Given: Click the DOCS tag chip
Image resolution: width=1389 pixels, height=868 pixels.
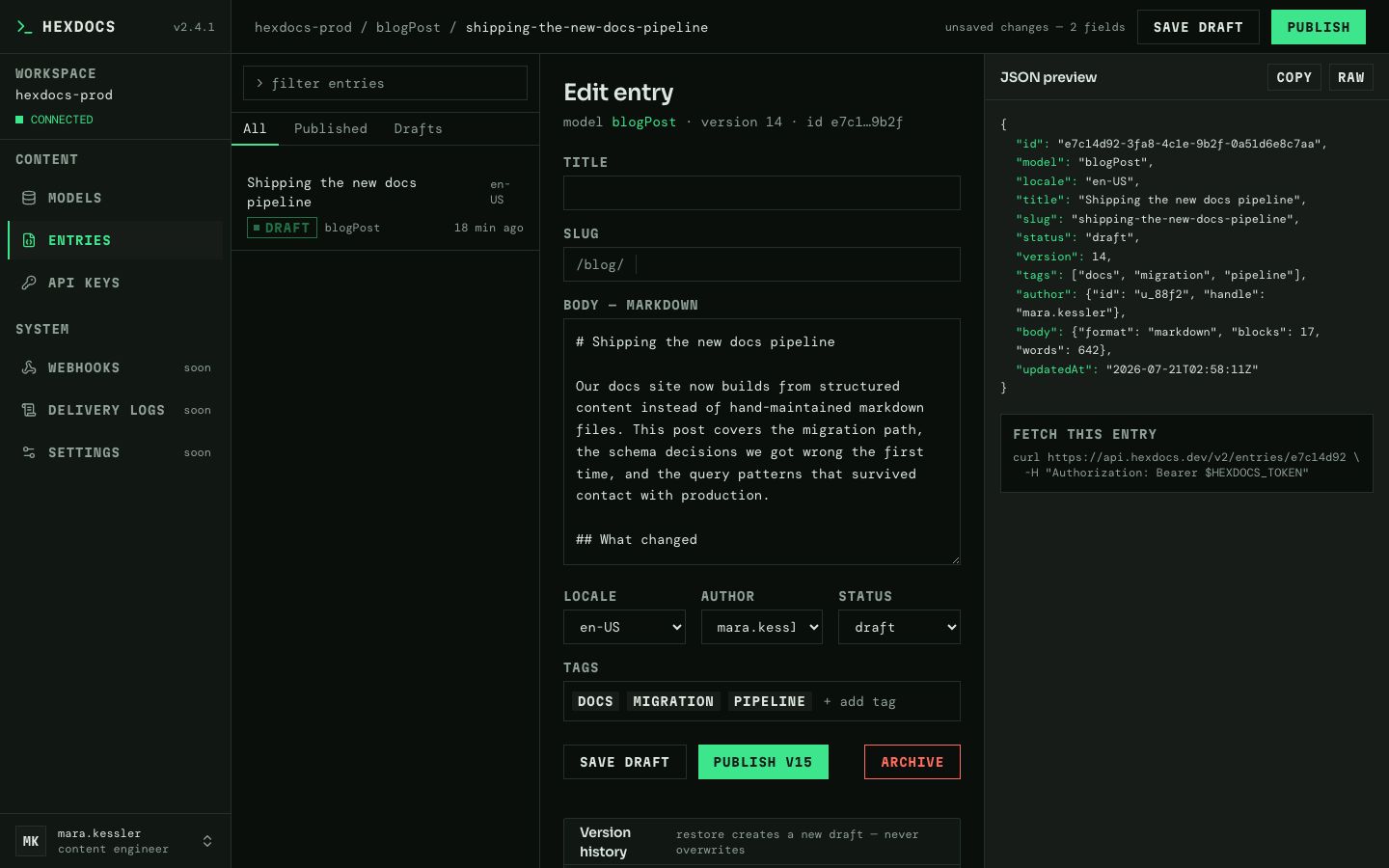Looking at the screenshot, I should tap(595, 701).
